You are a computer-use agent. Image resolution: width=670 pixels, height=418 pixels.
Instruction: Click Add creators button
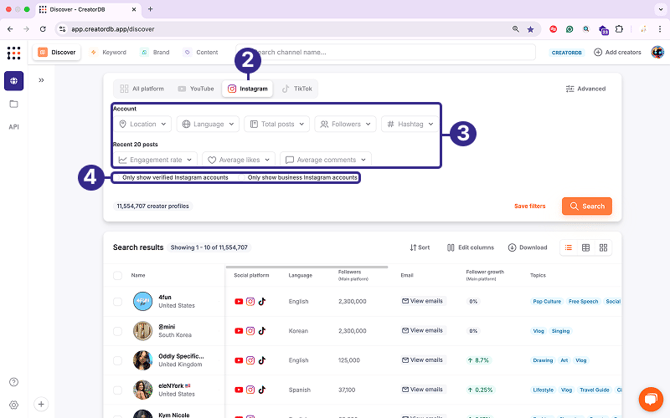click(617, 52)
